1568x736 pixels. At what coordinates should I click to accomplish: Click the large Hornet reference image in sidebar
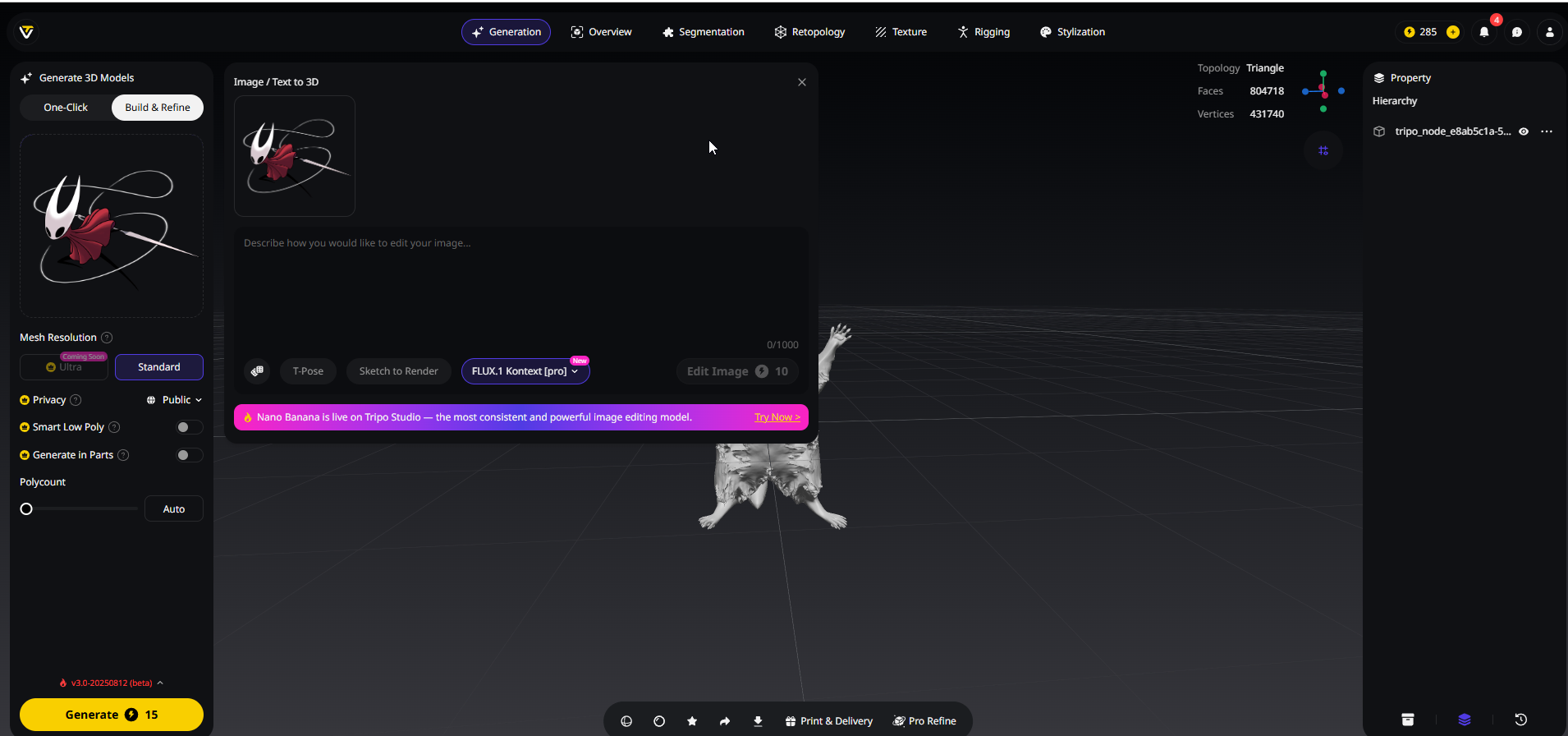coord(112,226)
